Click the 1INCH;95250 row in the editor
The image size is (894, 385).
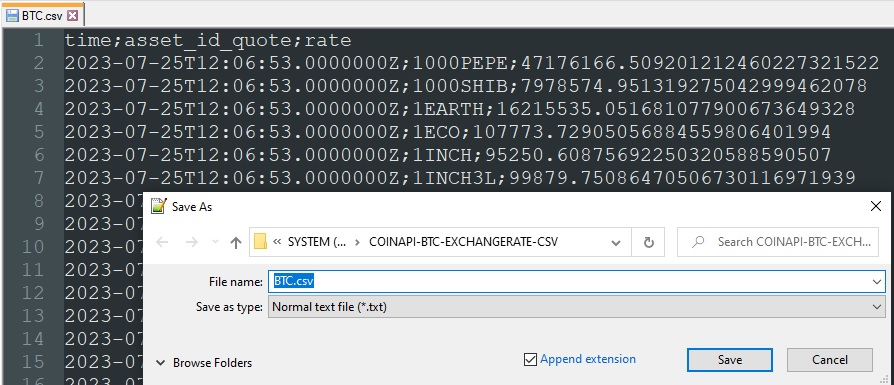pos(448,155)
